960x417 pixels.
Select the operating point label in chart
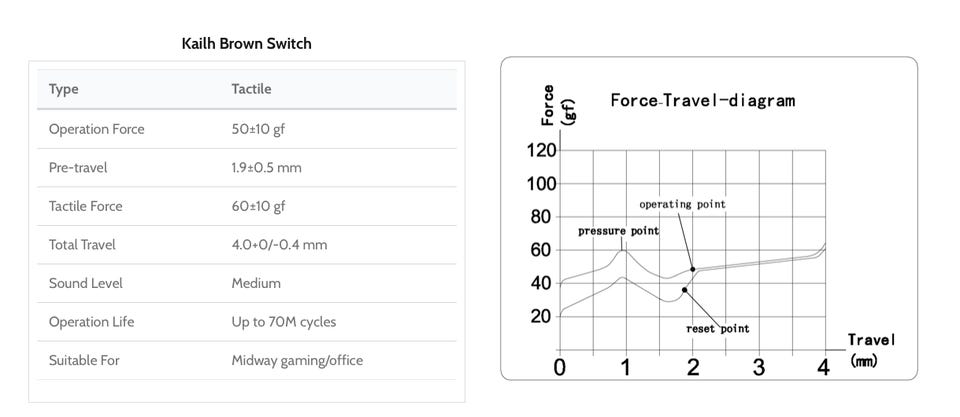point(682,204)
